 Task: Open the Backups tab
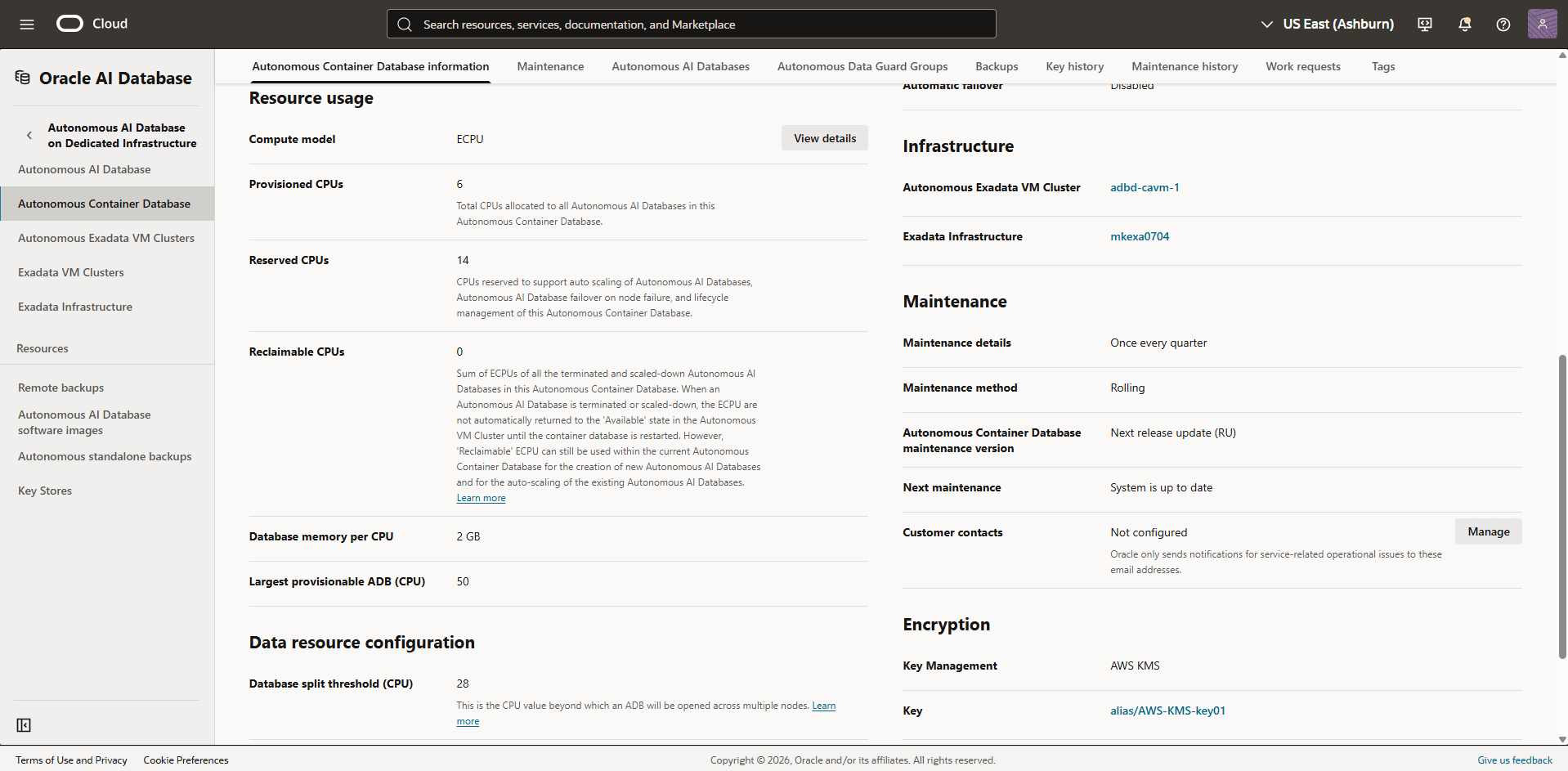(997, 66)
